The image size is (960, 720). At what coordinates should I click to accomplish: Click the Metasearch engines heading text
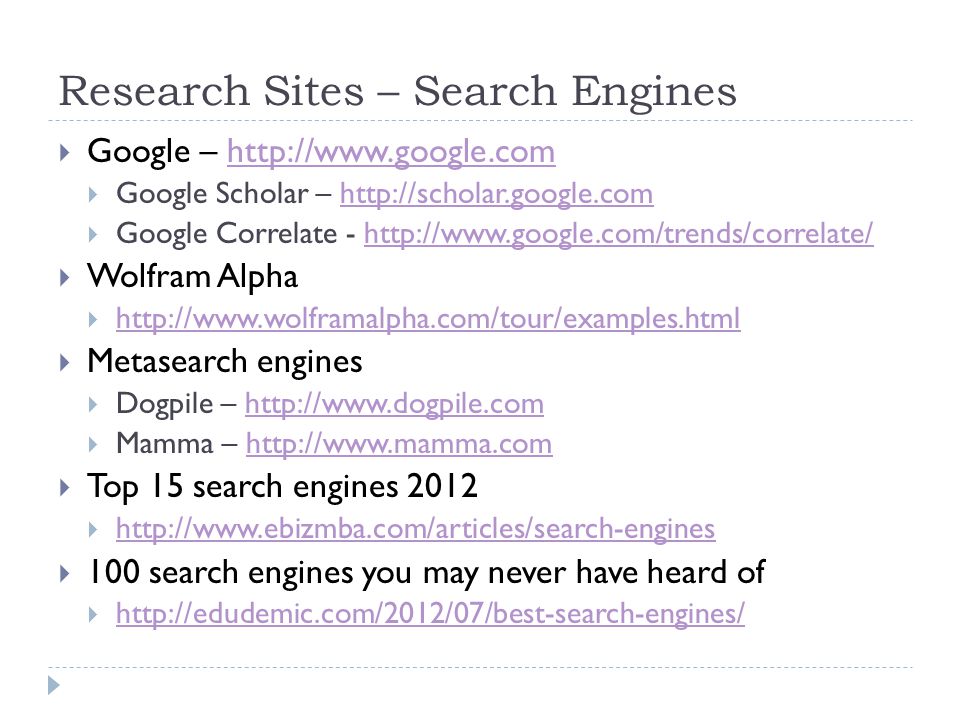225,361
